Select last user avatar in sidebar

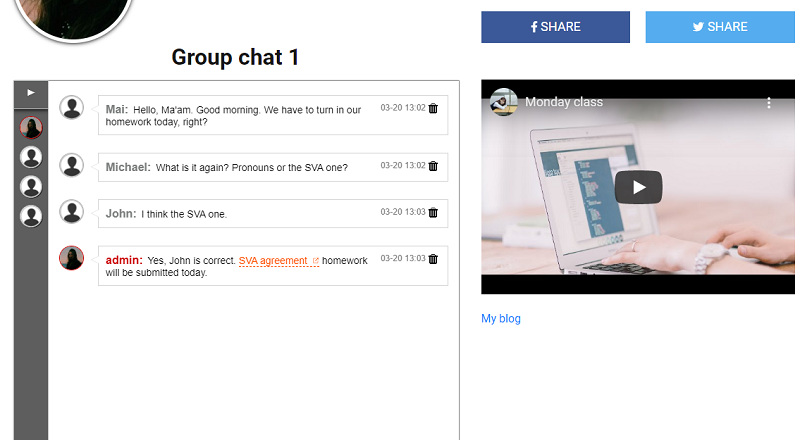[x=32, y=216]
